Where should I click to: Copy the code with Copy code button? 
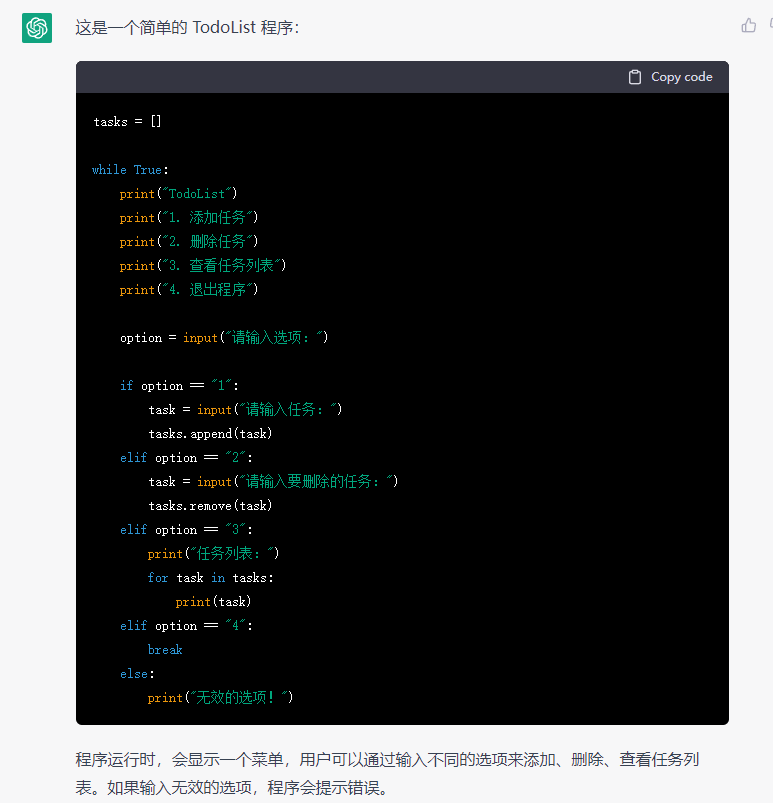[x=671, y=77]
